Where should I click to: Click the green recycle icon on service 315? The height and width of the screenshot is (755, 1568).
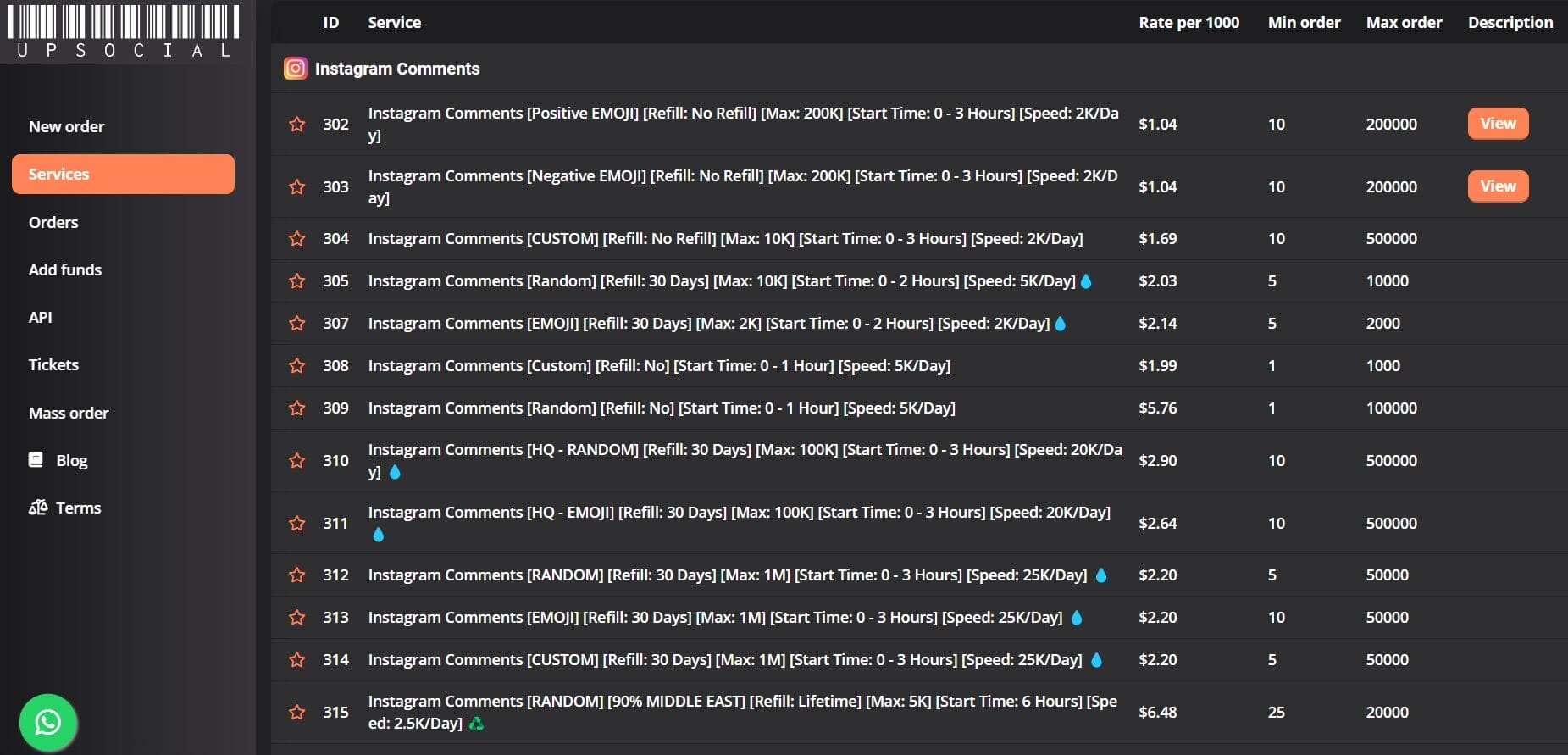[477, 724]
